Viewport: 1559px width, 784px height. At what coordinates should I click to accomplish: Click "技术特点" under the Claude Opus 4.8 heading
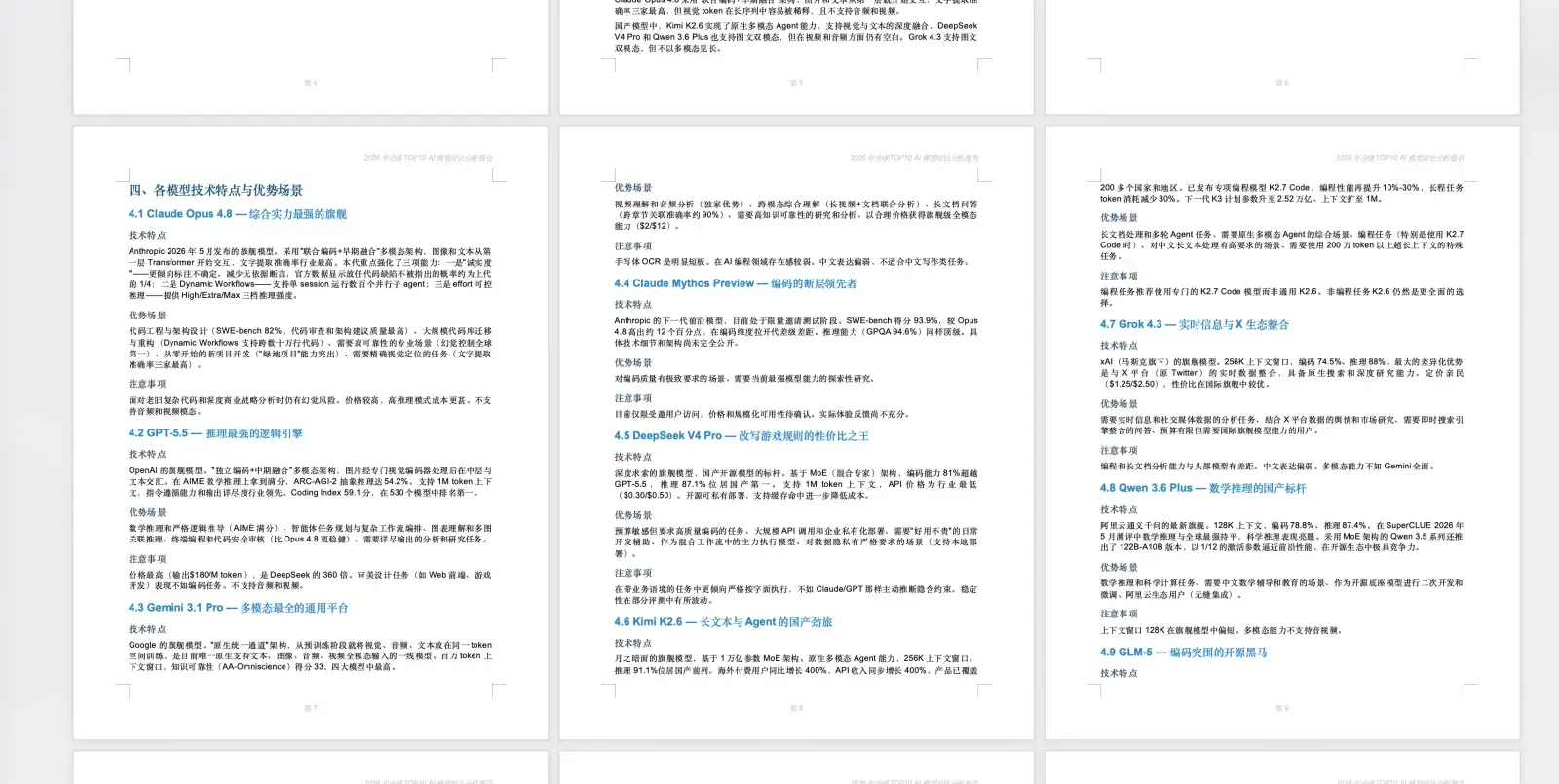point(147,236)
